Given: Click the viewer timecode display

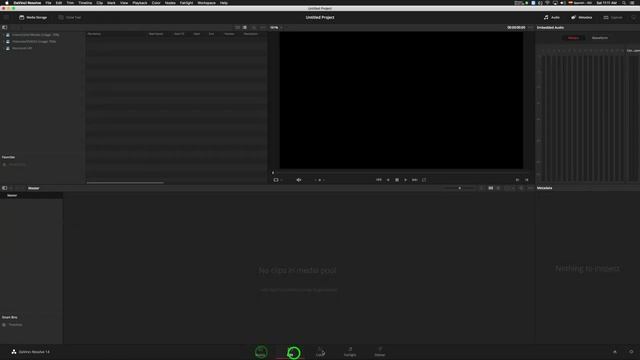Looking at the screenshot, I should (516, 27).
